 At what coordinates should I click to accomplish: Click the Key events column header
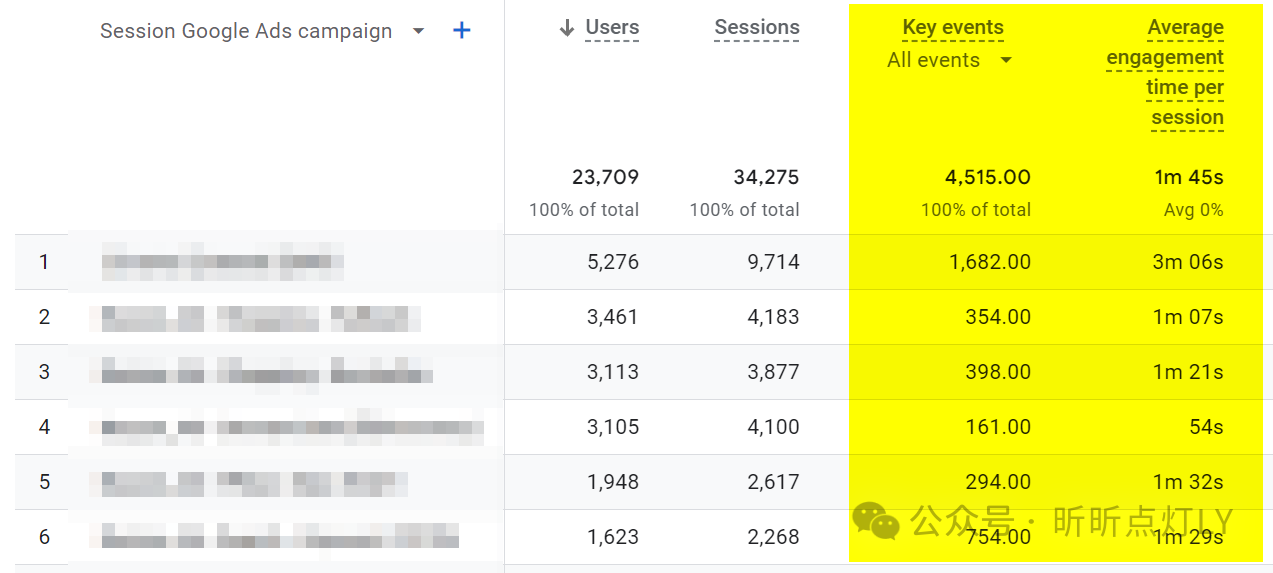[953, 28]
